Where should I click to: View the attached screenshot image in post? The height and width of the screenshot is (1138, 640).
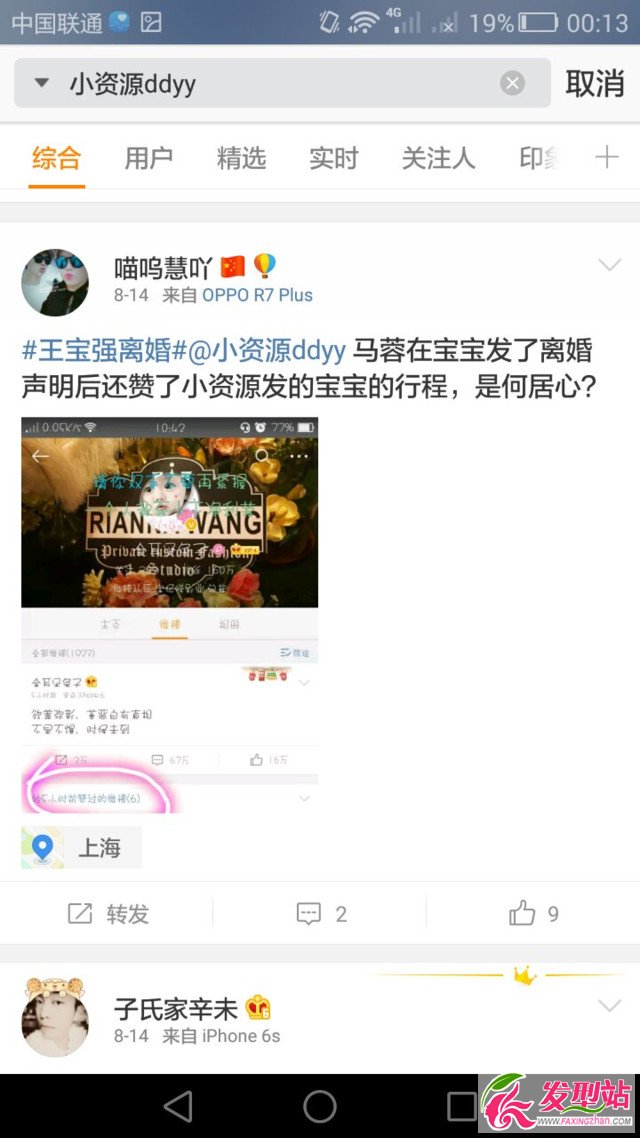tap(170, 615)
